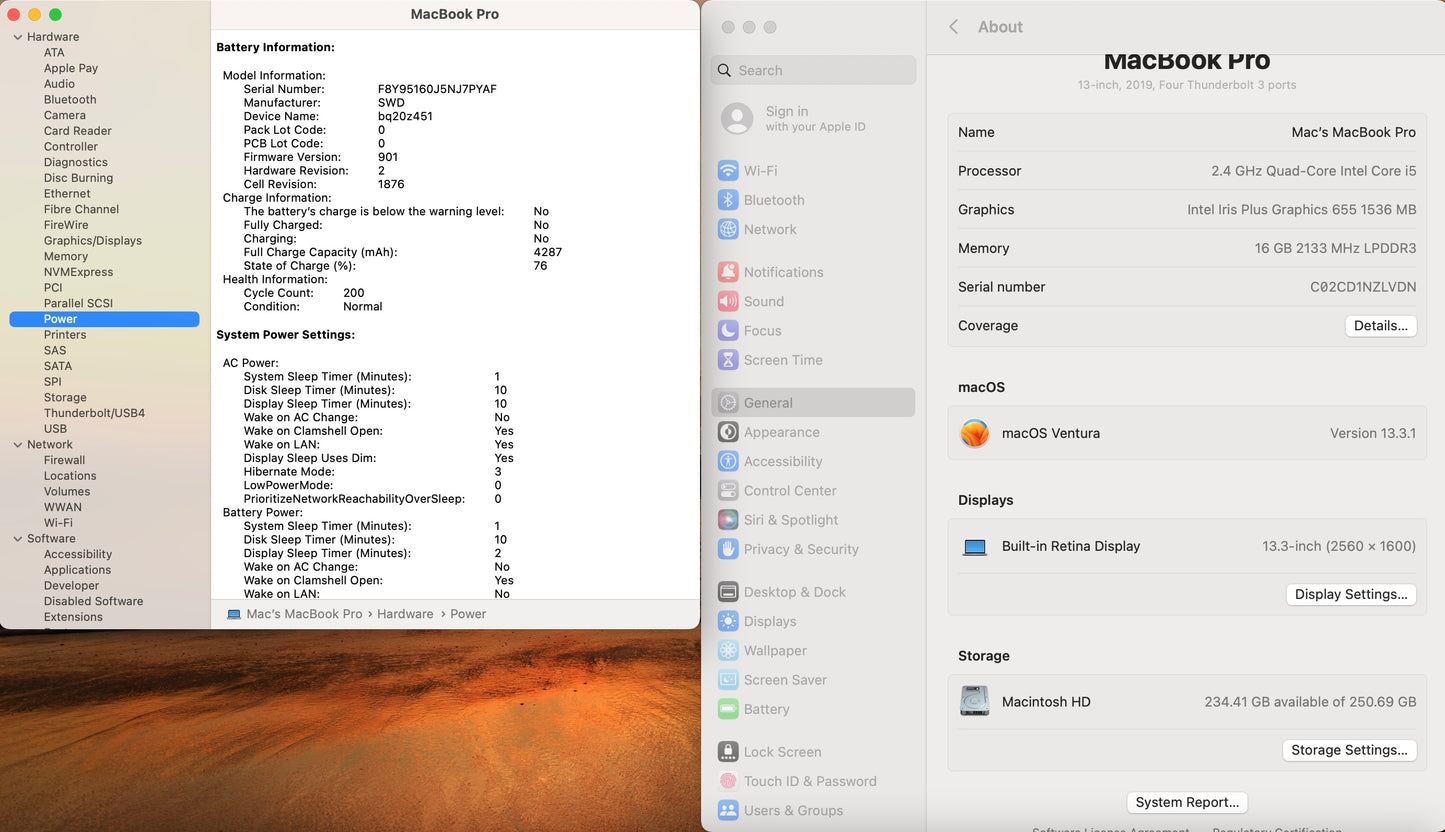Open the Battery icon in sidebar
This screenshot has height=832, width=1445.
click(728, 709)
